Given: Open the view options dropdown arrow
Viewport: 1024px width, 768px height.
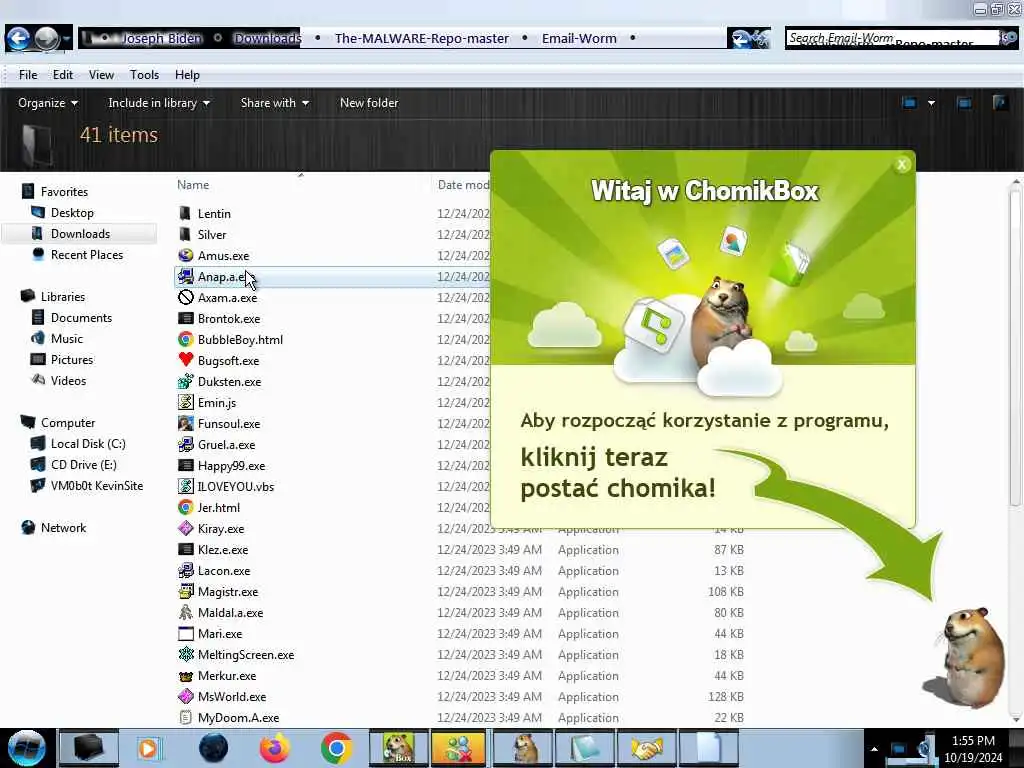Looking at the screenshot, I should (931, 103).
